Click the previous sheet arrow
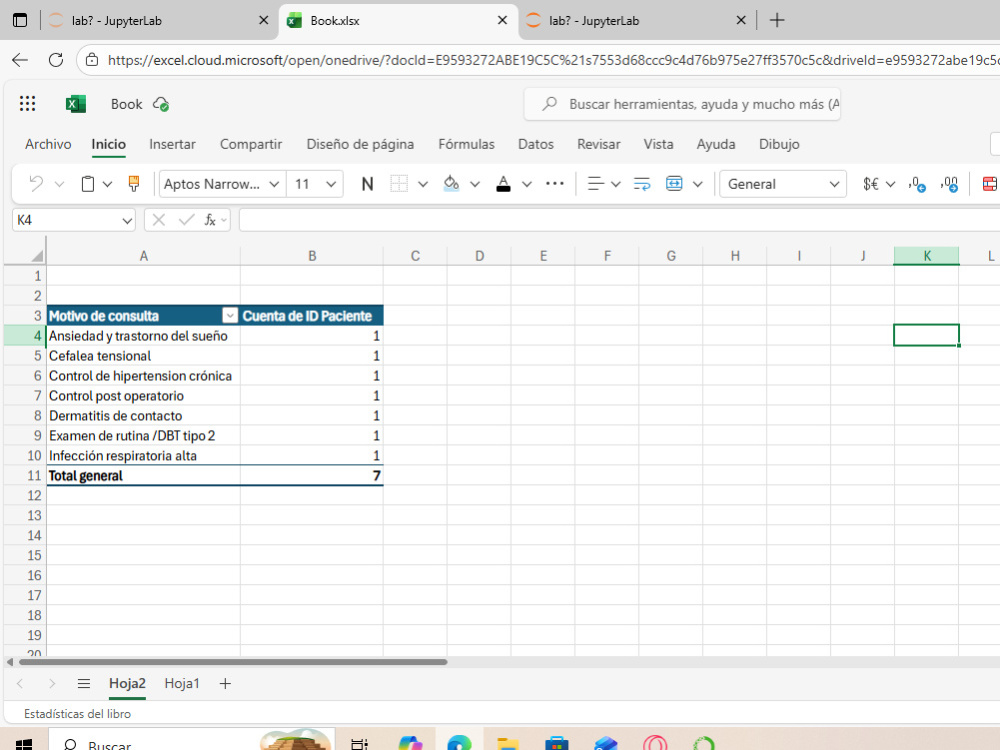Screen dimensions: 1000x750 [20, 684]
